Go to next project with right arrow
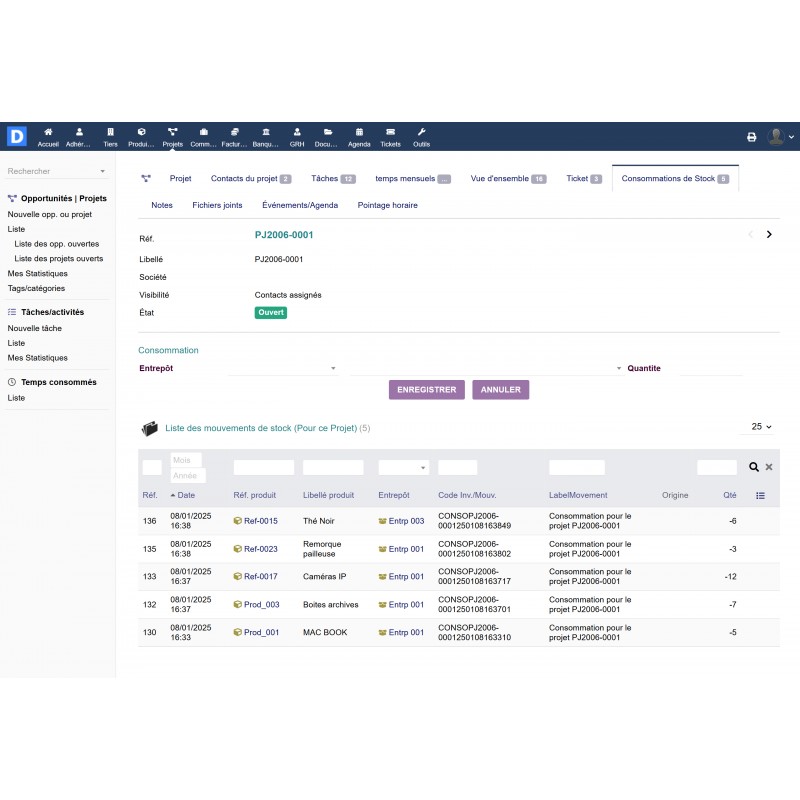 point(768,235)
